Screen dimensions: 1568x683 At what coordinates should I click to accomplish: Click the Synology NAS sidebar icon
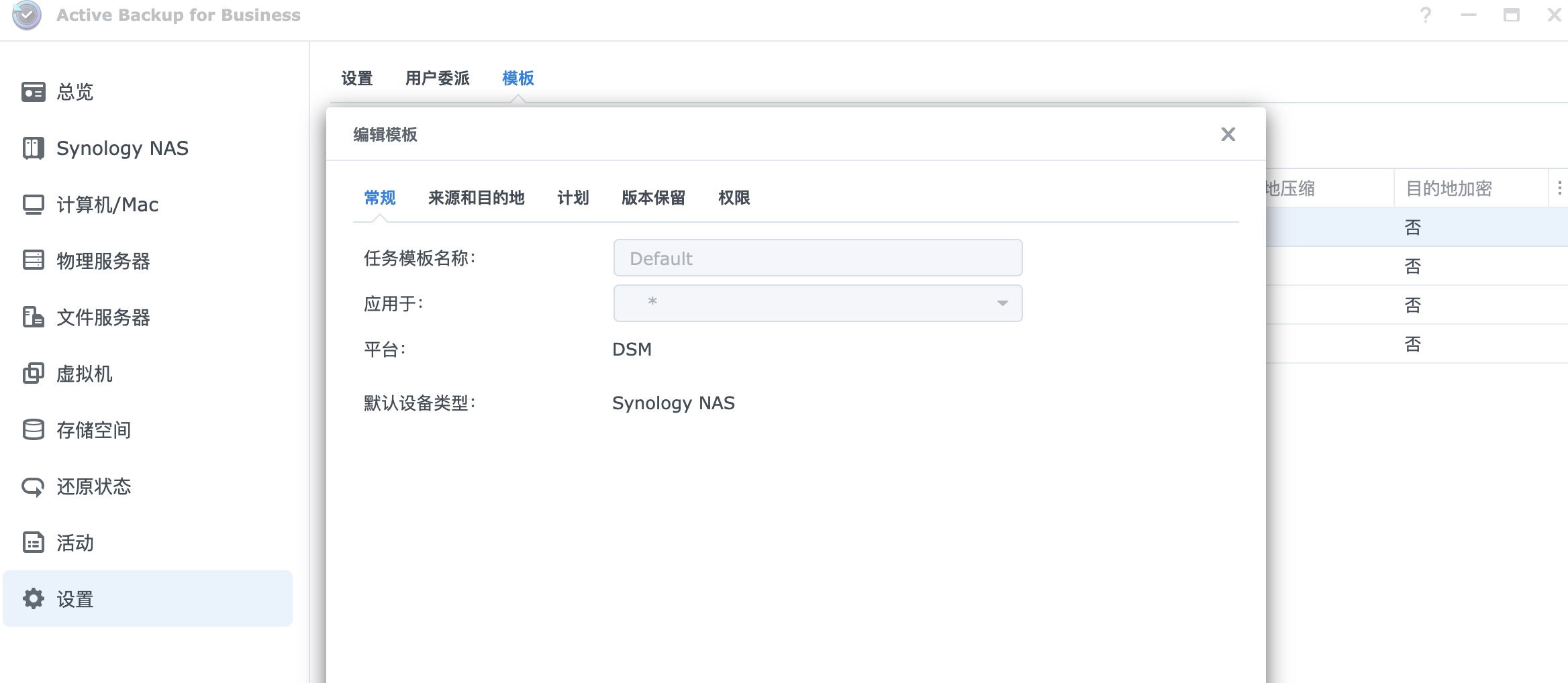click(34, 148)
